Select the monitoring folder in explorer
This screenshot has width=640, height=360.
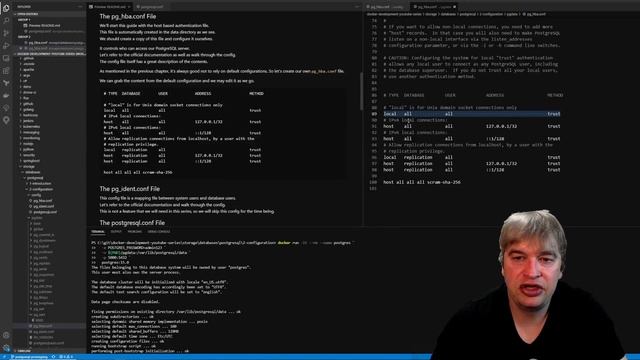31,138
